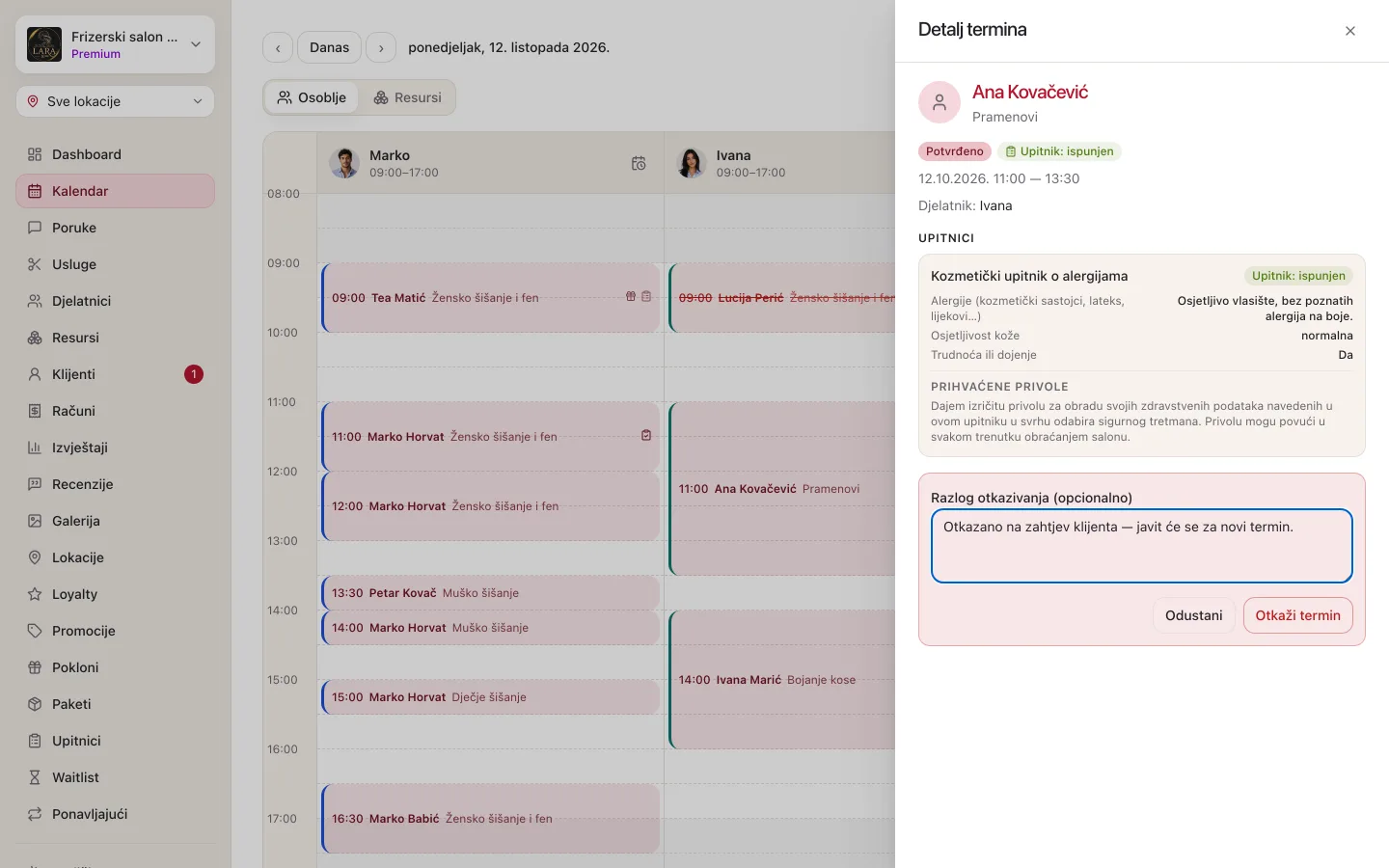Open Galerija gallery

click(115, 521)
